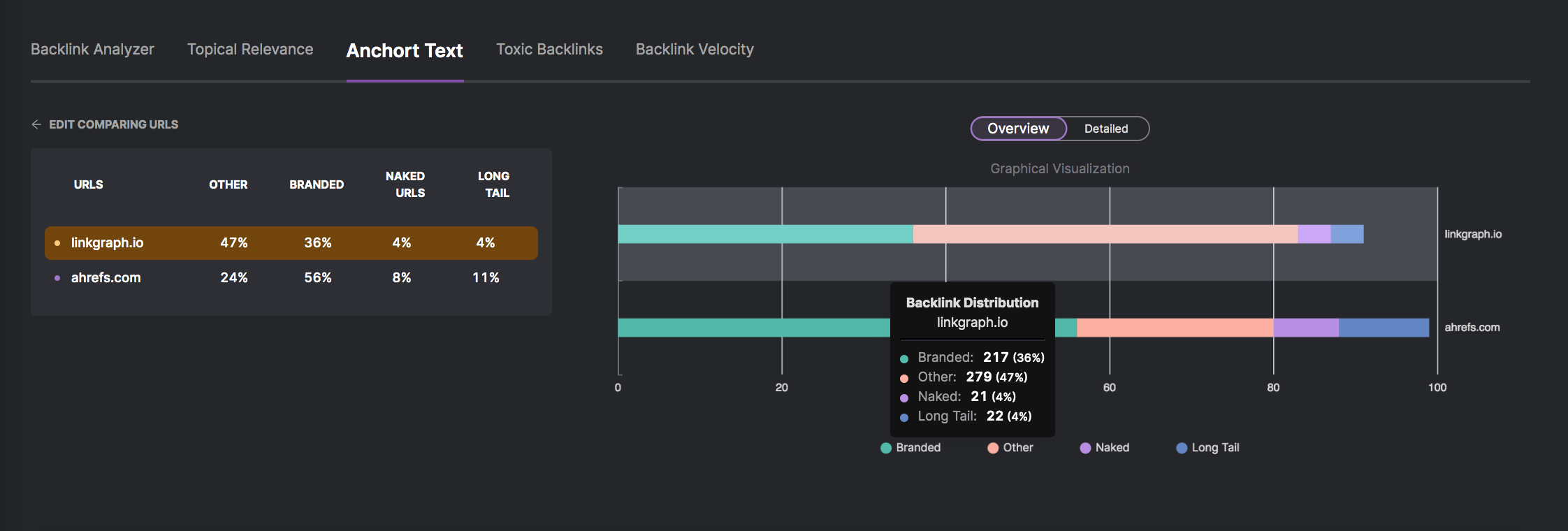Click the Other: 279 tooltip entry
Screen dimensions: 1568x531
[x=964, y=377]
